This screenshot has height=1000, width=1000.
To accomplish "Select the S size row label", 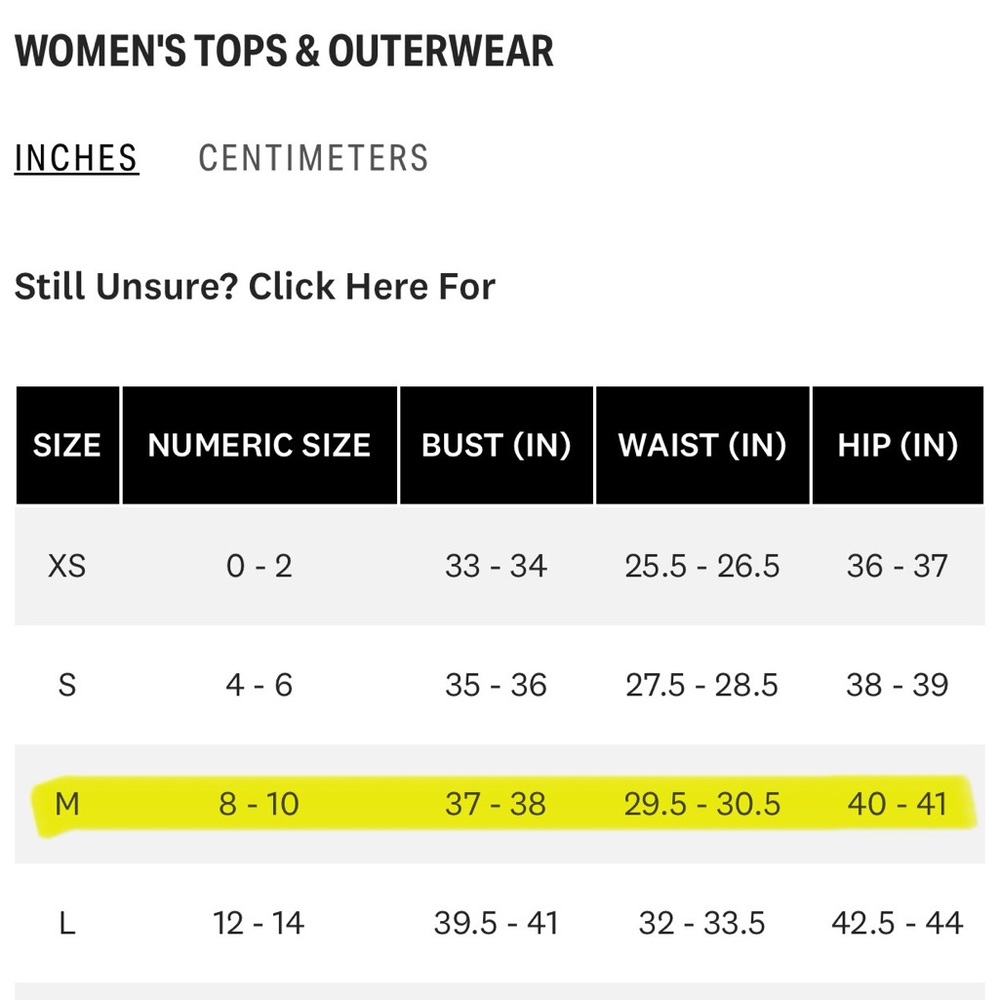I will click(67, 685).
